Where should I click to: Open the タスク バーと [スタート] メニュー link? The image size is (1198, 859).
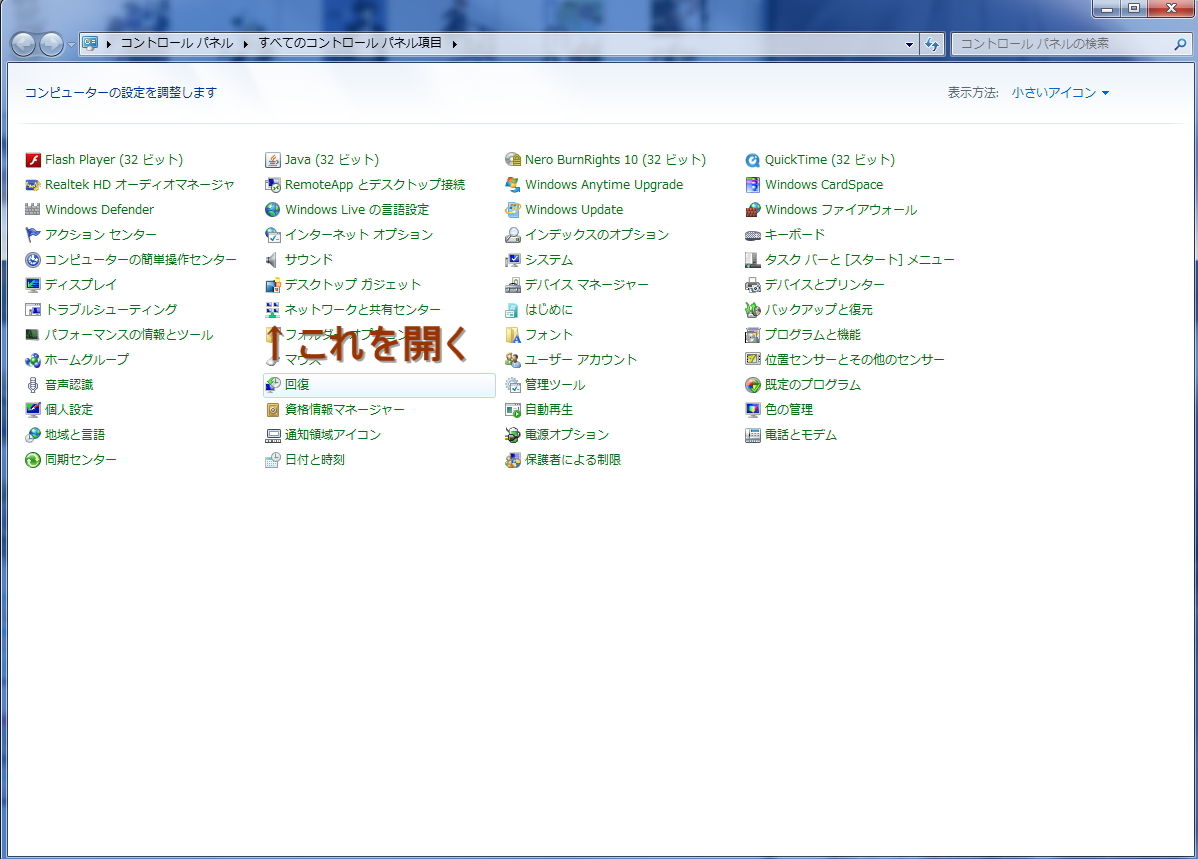[x=860, y=260]
